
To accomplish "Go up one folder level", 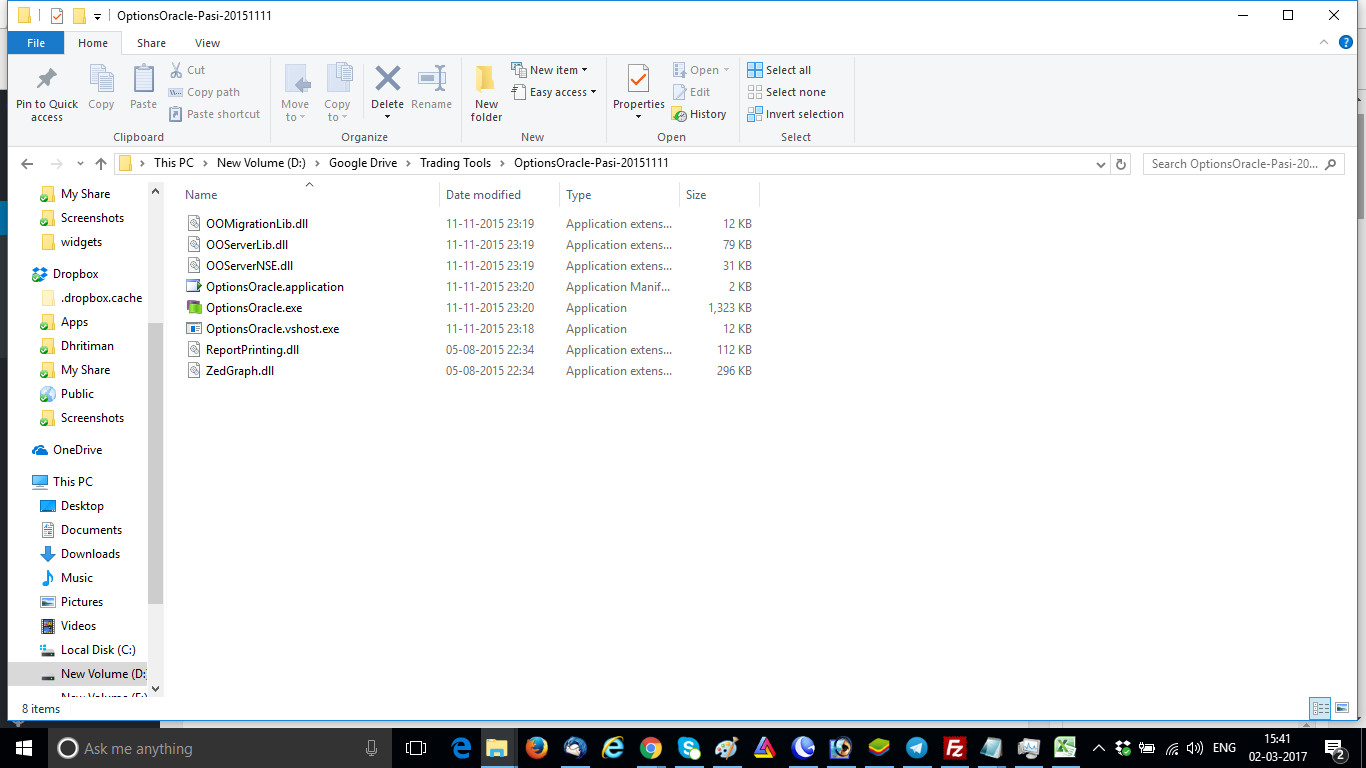I will 101,163.
